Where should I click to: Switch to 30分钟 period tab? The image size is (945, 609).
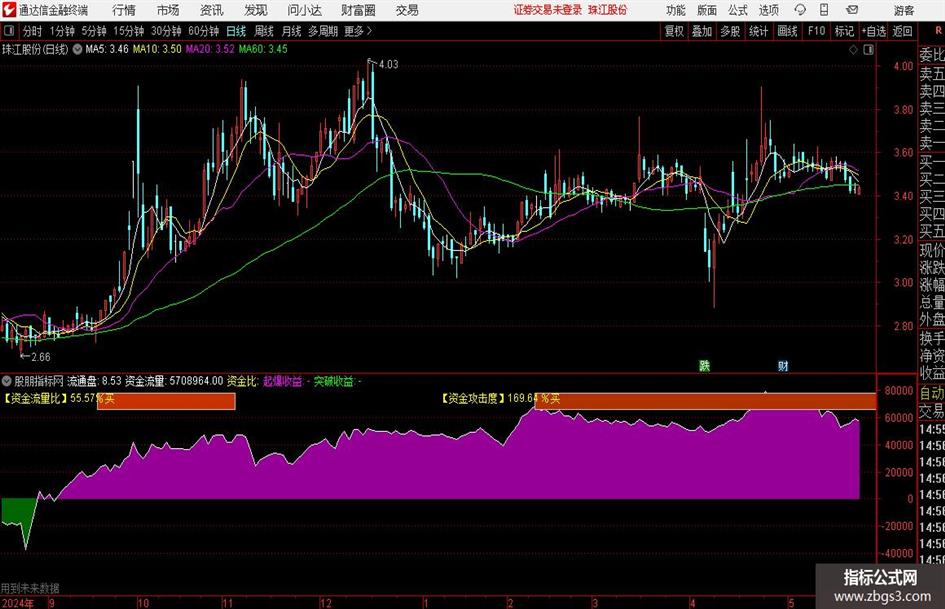pyautogui.click(x=166, y=31)
